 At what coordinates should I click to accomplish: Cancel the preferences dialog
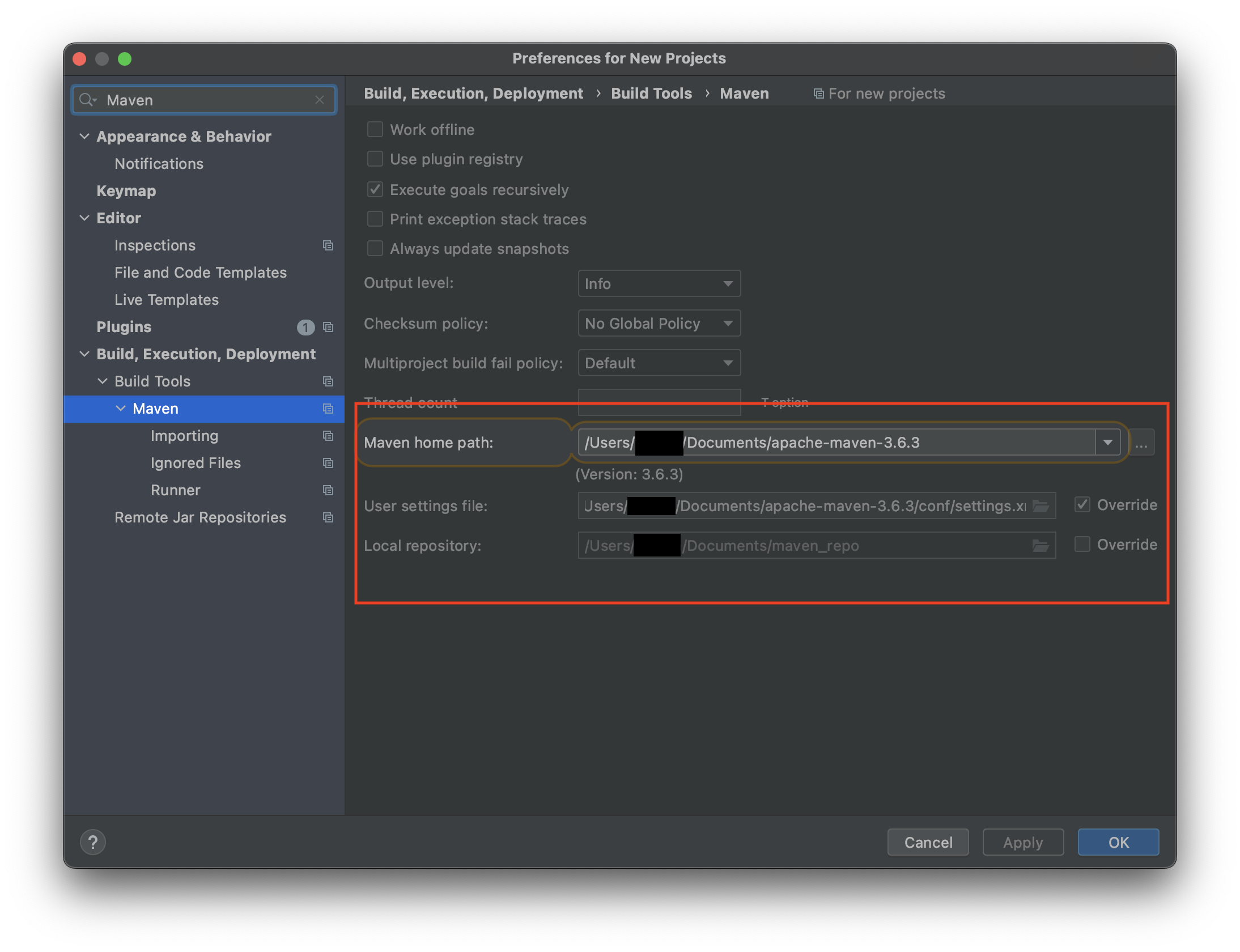[928, 842]
